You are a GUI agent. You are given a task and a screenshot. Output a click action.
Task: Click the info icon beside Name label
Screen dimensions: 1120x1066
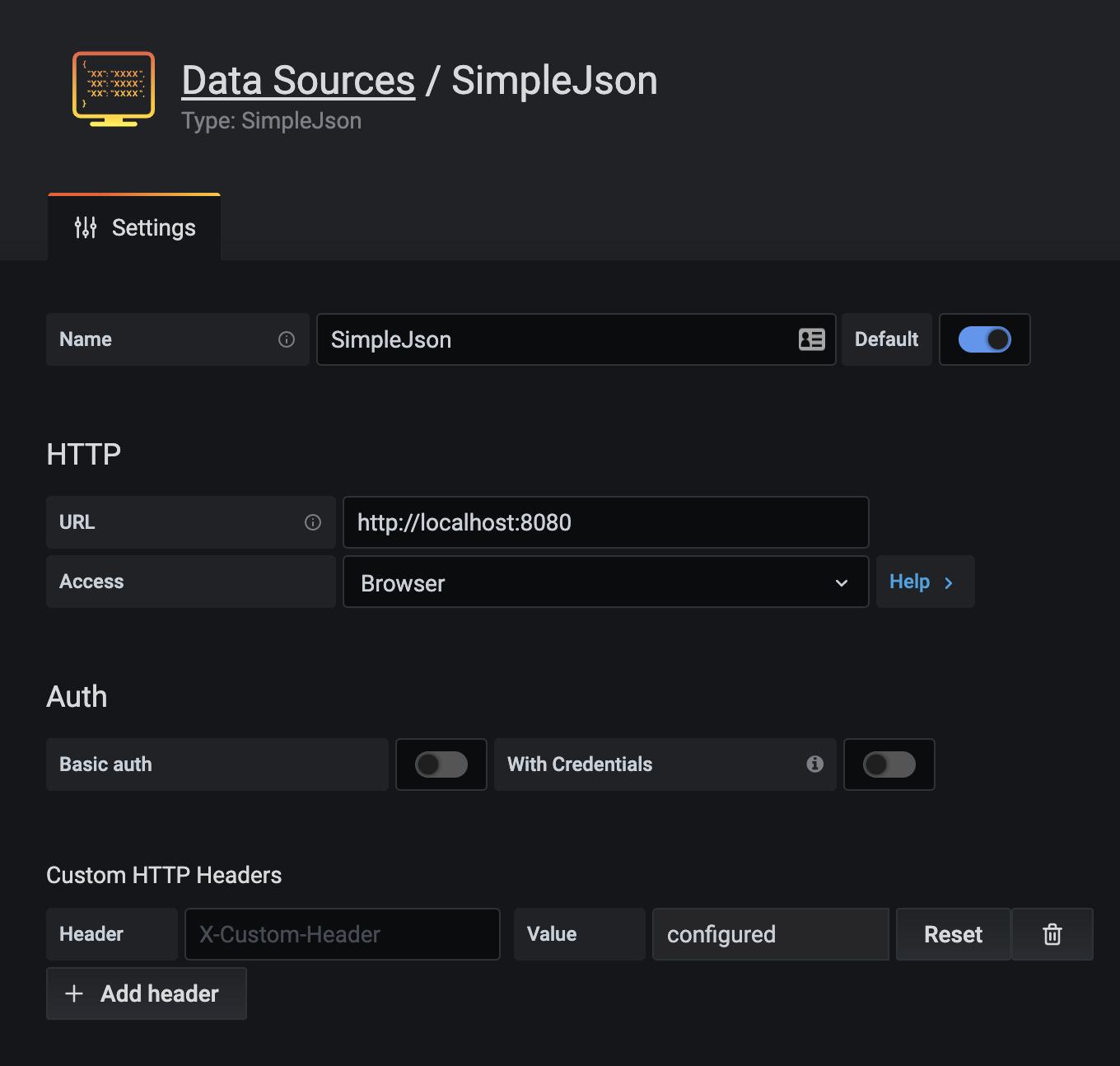click(287, 339)
